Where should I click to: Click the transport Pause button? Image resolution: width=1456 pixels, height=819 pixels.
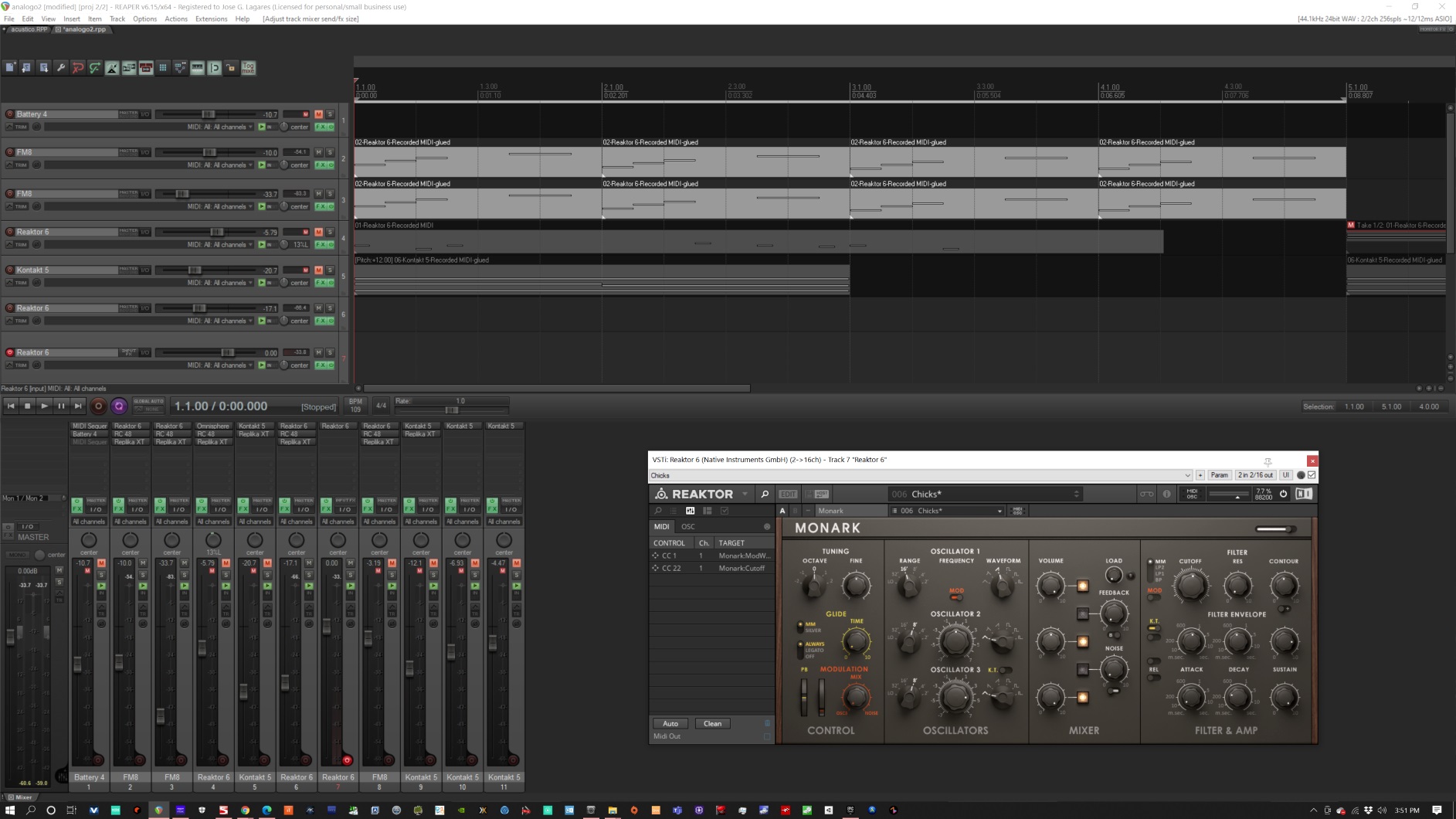(x=61, y=406)
